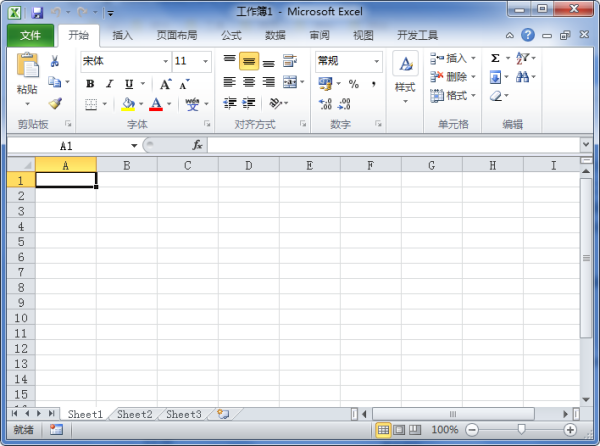Image resolution: width=600 pixels, height=446 pixels.
Task: Click the Save icon in quick access toolbar
Action: (37, 13)
